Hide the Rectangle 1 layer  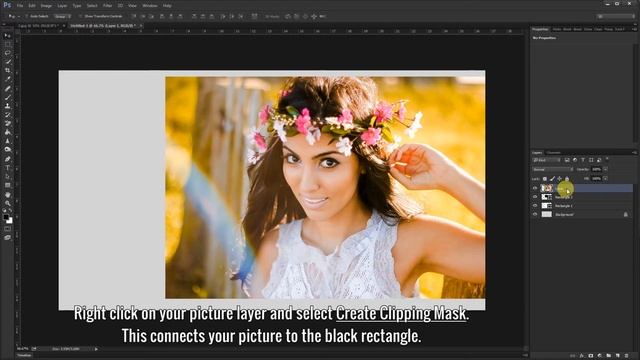click(535, 205)
